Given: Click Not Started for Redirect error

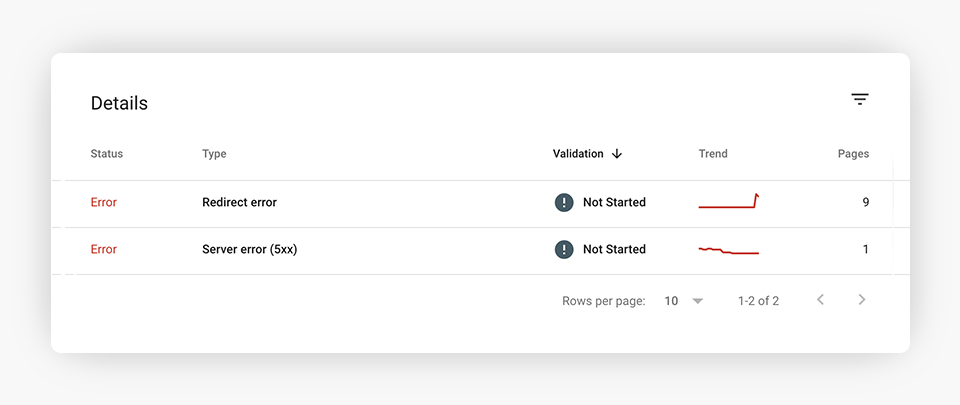Looking at the screenshot, I should coord(614,202).
